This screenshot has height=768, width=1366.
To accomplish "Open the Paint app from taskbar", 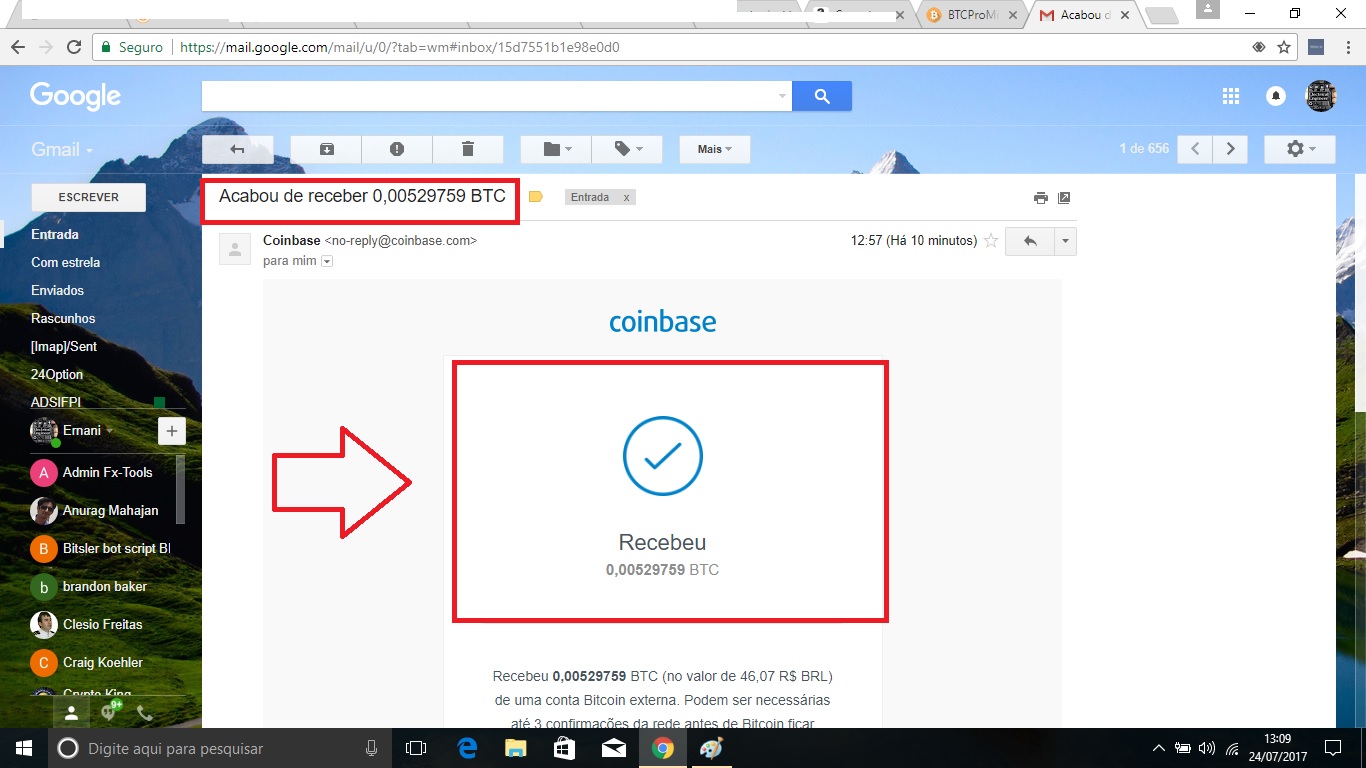I will [710, 748].
